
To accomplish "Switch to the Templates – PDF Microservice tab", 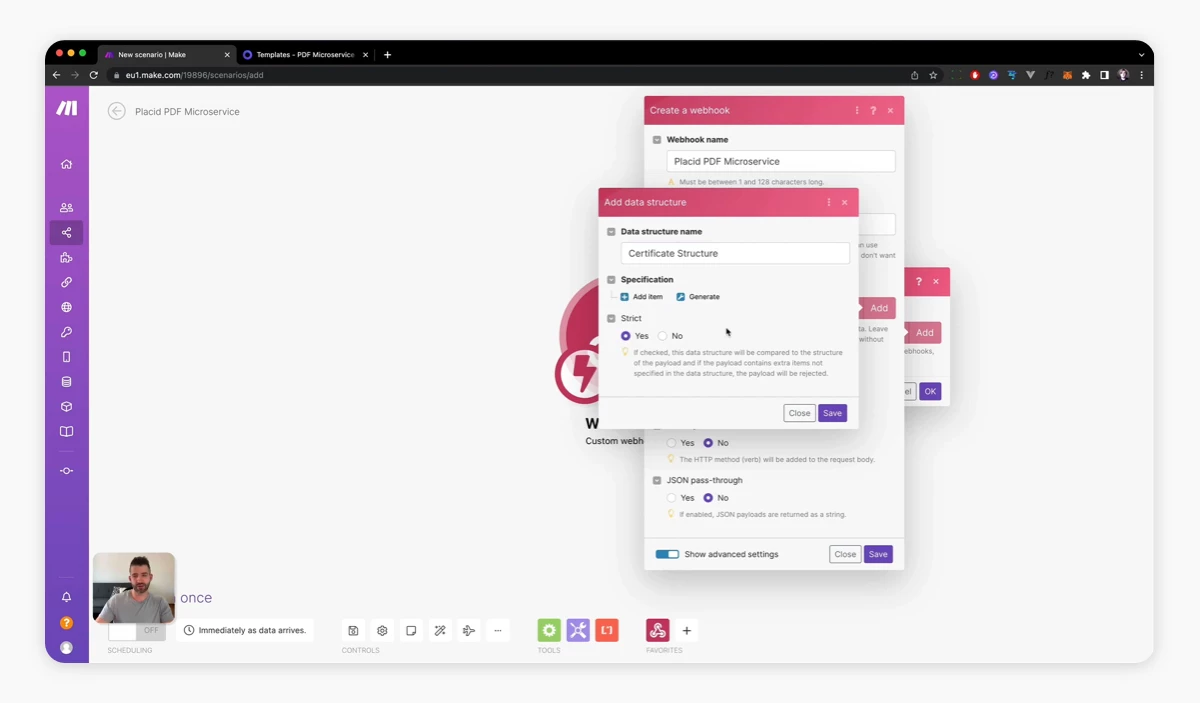I will tap(305, 55).
